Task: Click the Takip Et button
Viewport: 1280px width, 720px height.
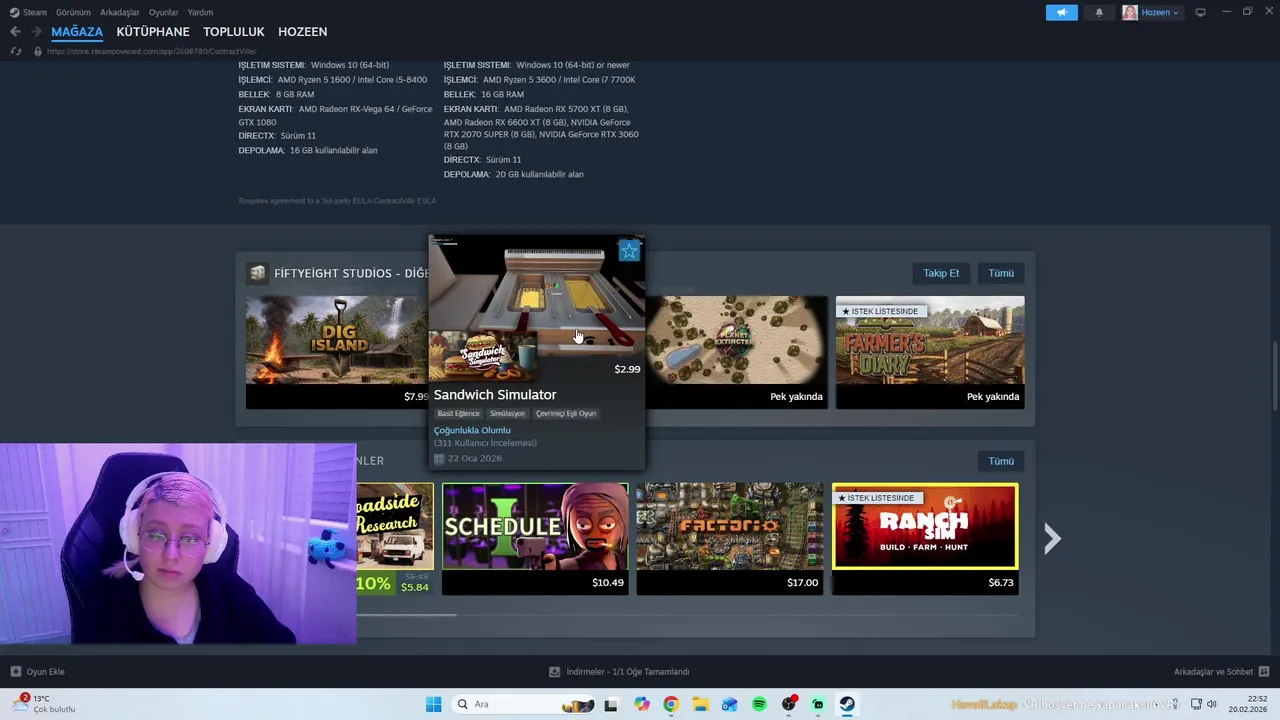Action: [x=941, y=273]
